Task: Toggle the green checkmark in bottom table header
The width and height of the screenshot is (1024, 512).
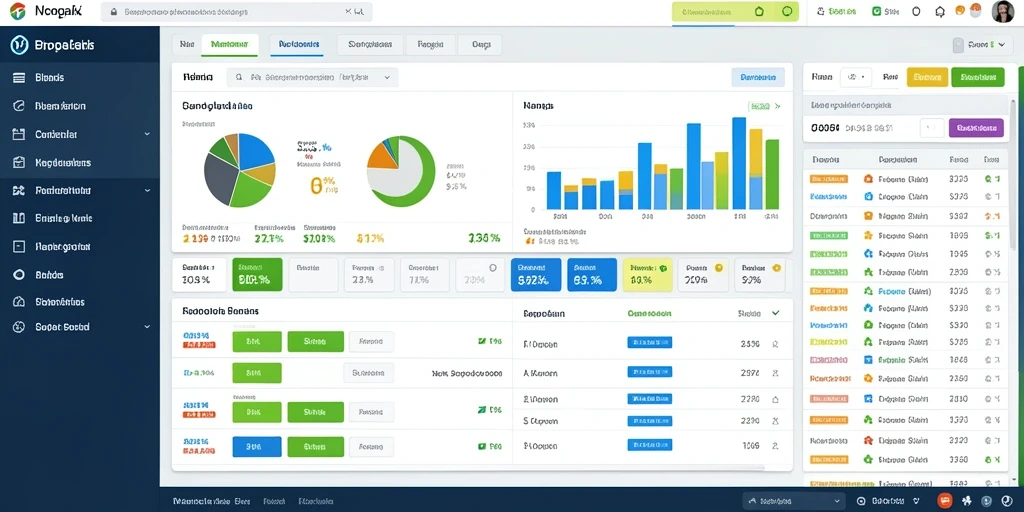Action: [x=775, y=313]
